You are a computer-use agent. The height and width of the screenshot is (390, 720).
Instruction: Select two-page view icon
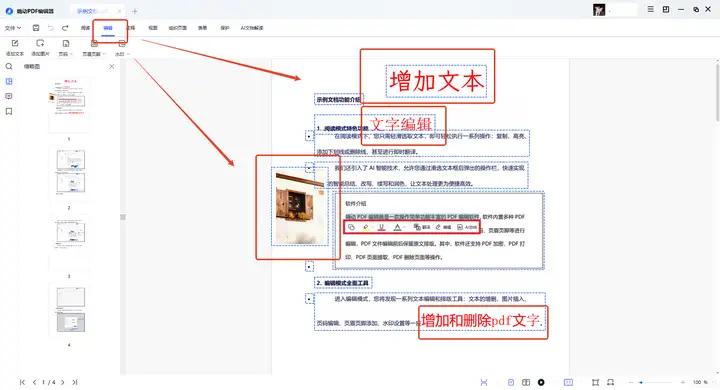(526, 382)
